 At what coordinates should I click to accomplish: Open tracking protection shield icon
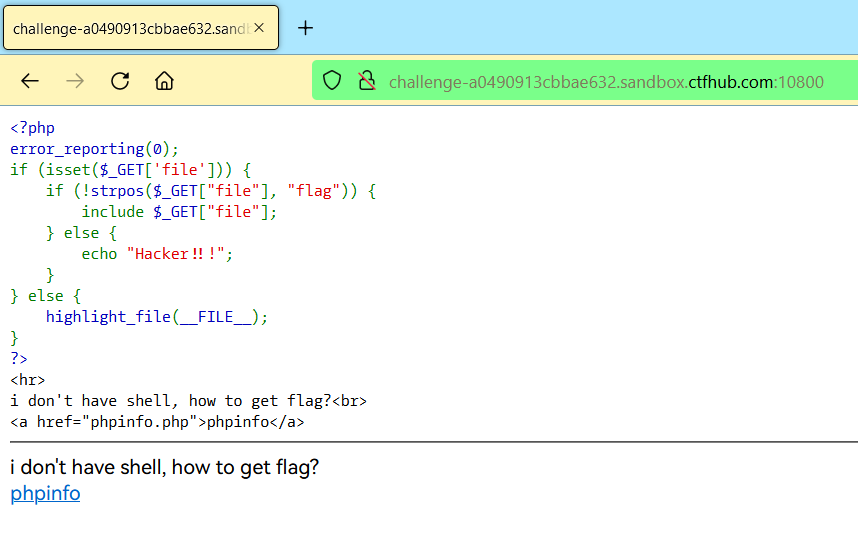coord(332,81)
